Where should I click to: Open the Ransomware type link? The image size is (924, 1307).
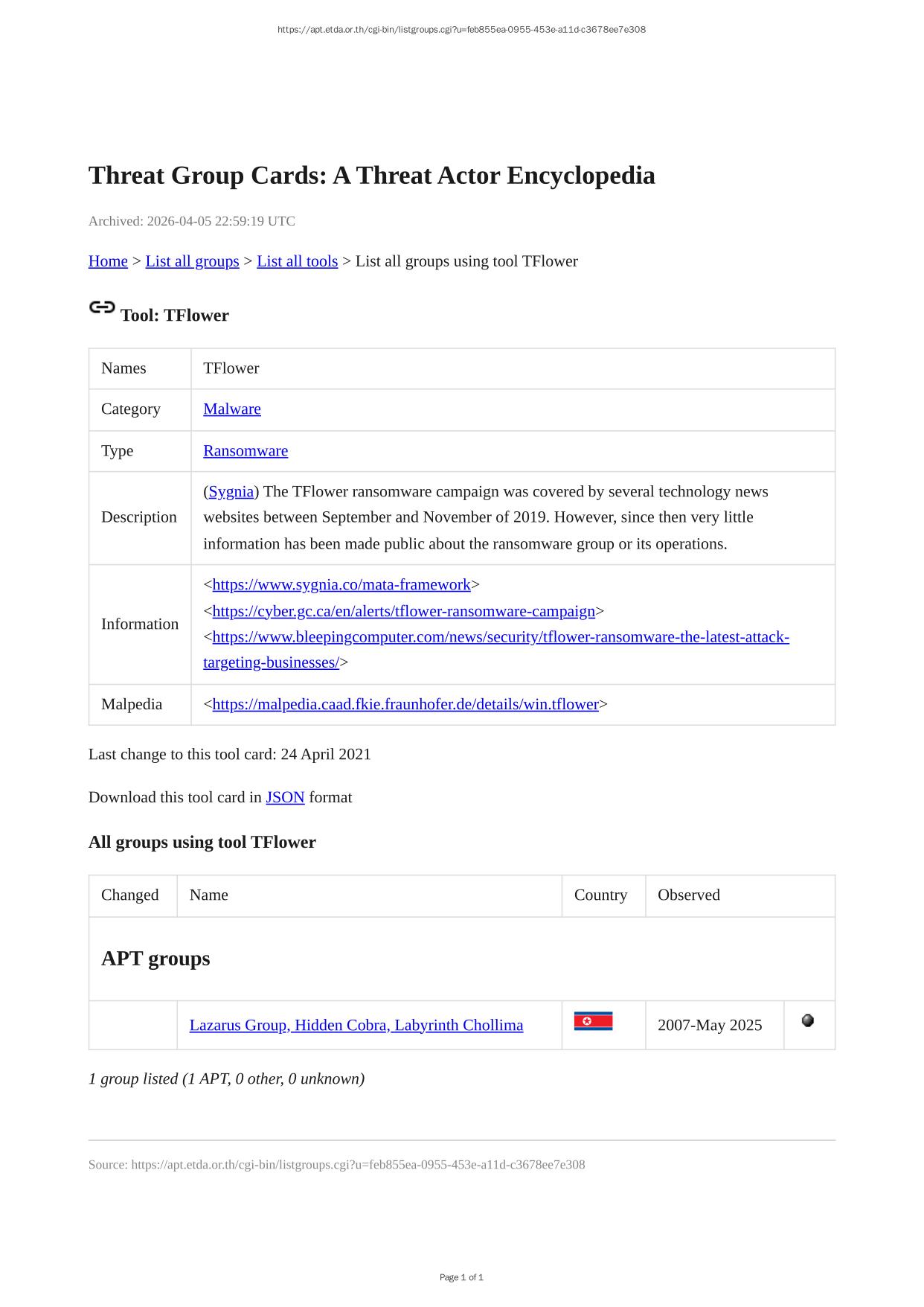click(x=246, y=451)
